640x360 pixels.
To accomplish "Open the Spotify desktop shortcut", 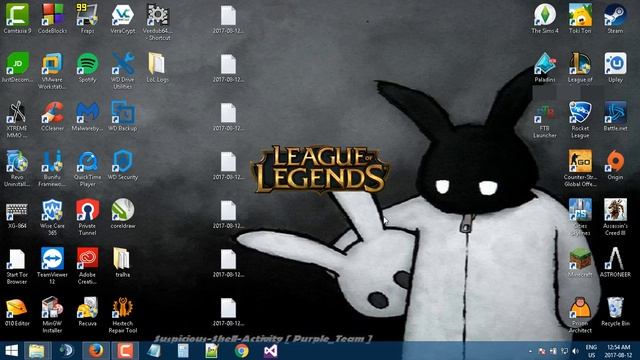I will click(87, 68).
